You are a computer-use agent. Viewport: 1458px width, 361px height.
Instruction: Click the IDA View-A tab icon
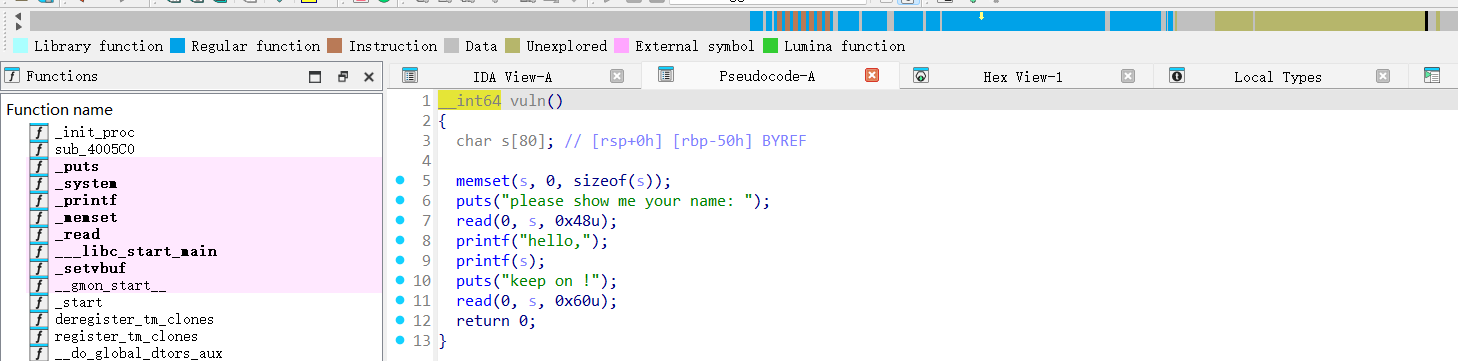(410, 76)
